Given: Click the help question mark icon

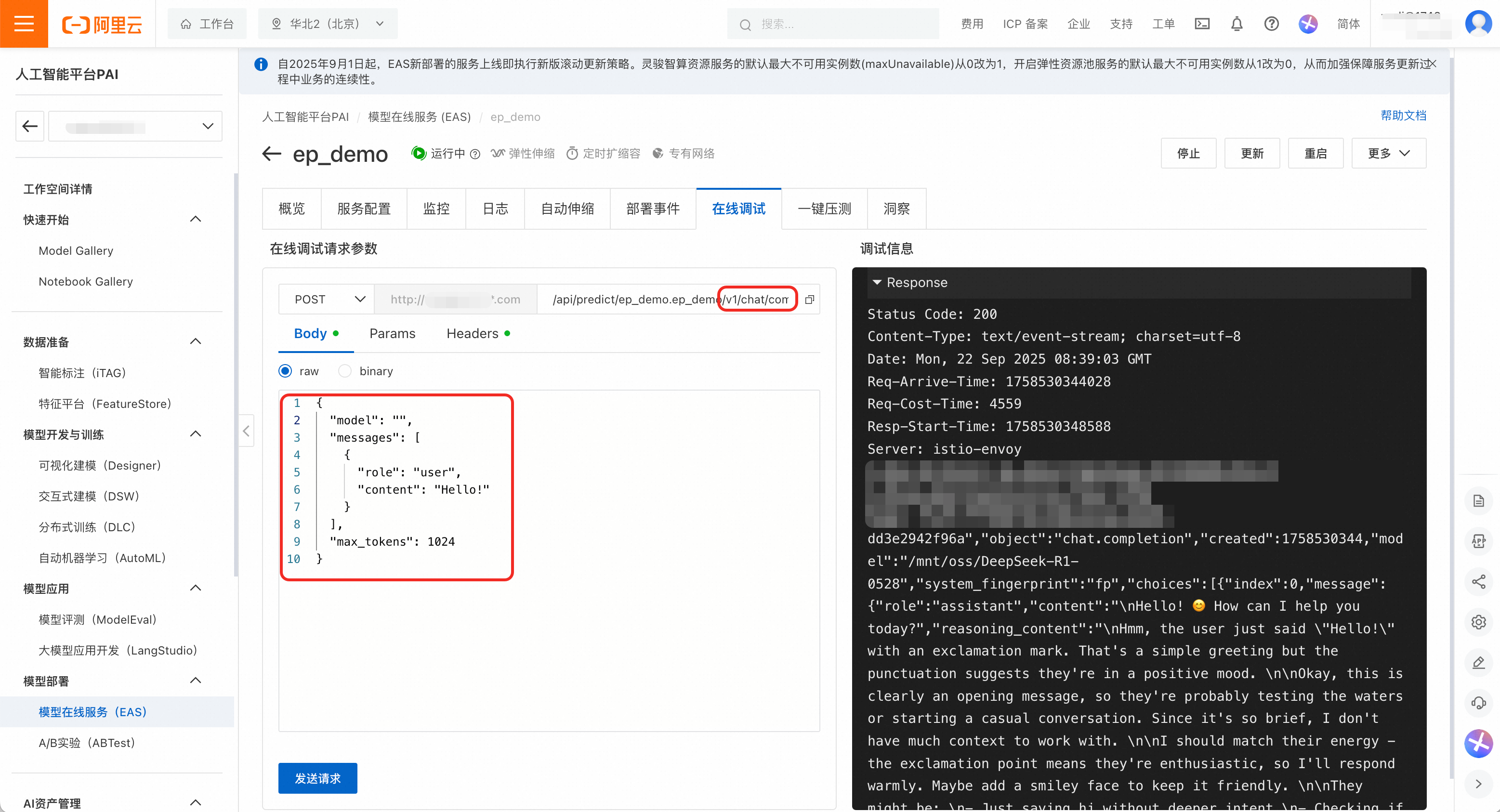Looking at the screenshot, I should point(1271,24).
